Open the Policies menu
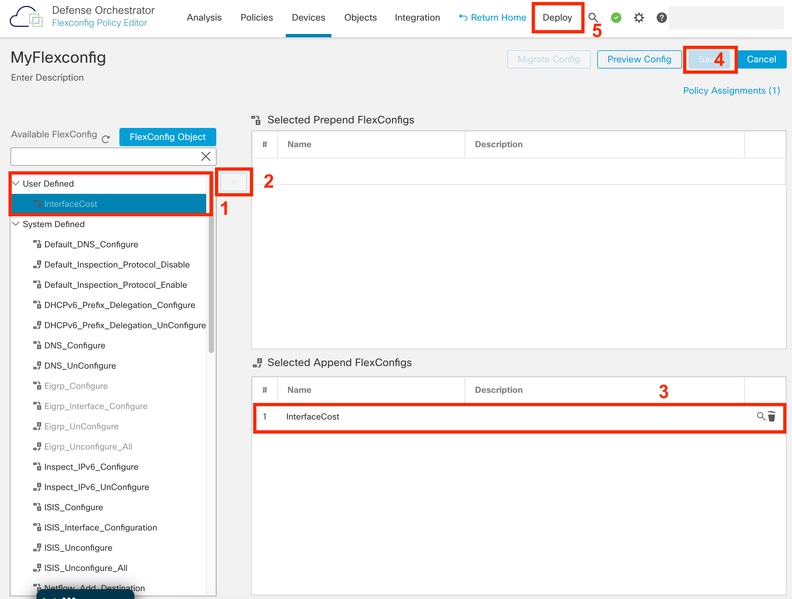The width and height of the screenshot is (792, 599). coord(257,18)
